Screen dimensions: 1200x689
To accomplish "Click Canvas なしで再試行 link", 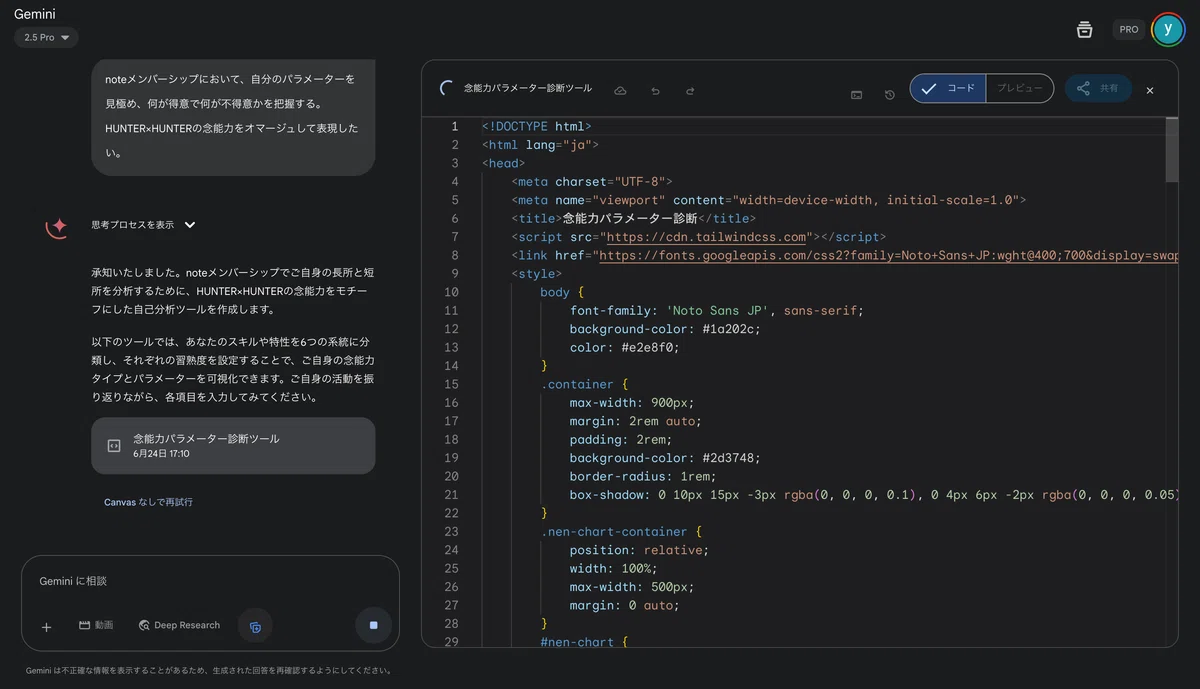I will [x=148, y=502].
